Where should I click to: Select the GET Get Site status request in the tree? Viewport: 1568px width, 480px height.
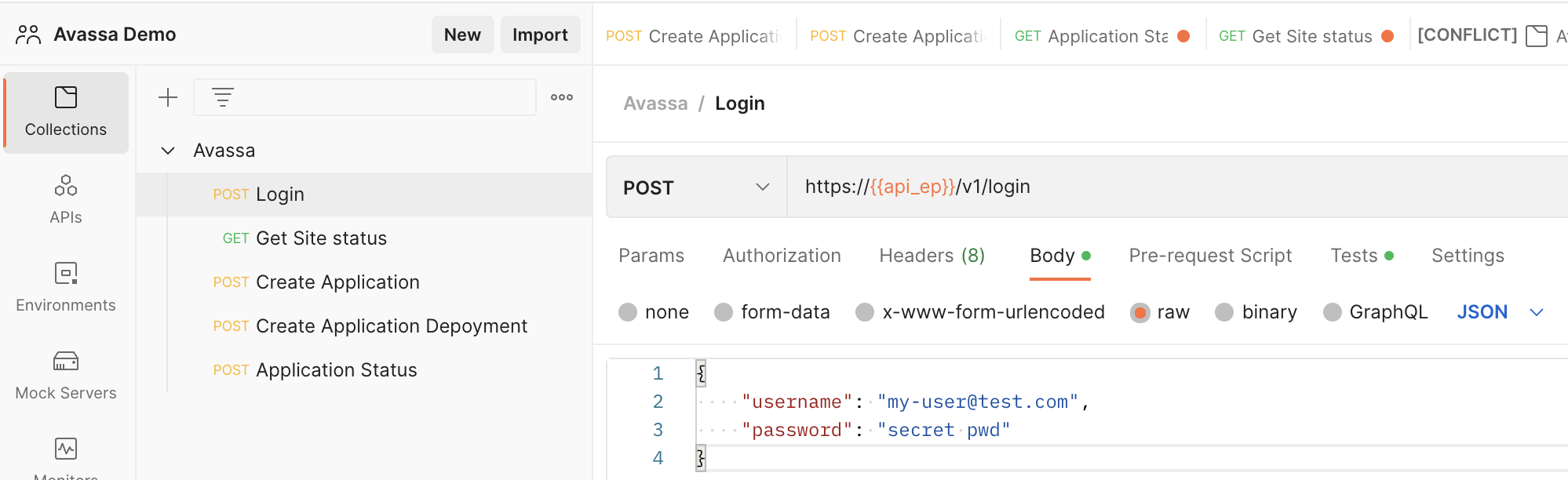click(x=364, y=238)
